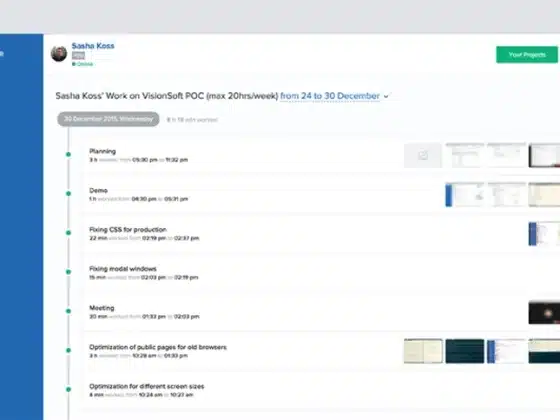
Task: Open last screenshot thumbnail in Planning row
Action: point(544,155)
